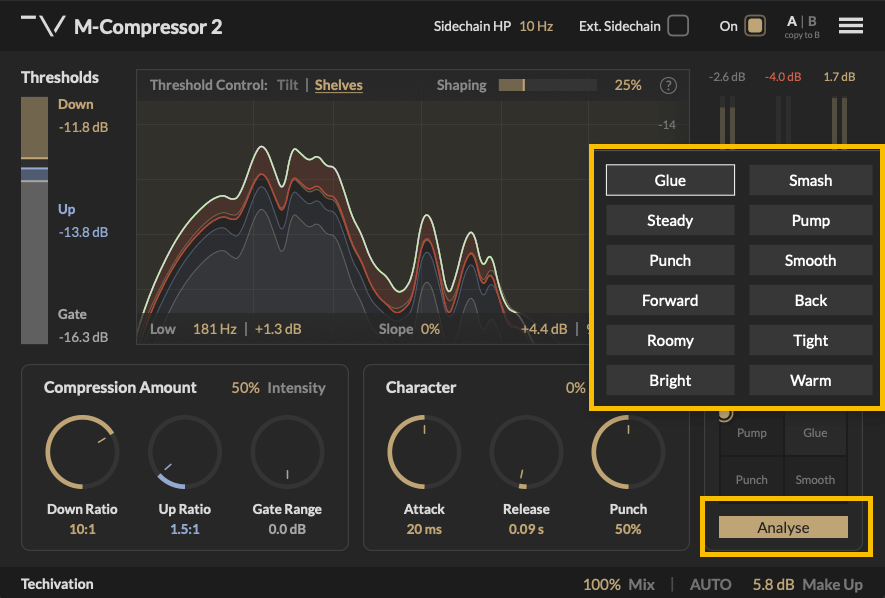The image size is (885, 598).
Task: Click the Low shelf +1.3 dB value
Action: click(278, 329)
